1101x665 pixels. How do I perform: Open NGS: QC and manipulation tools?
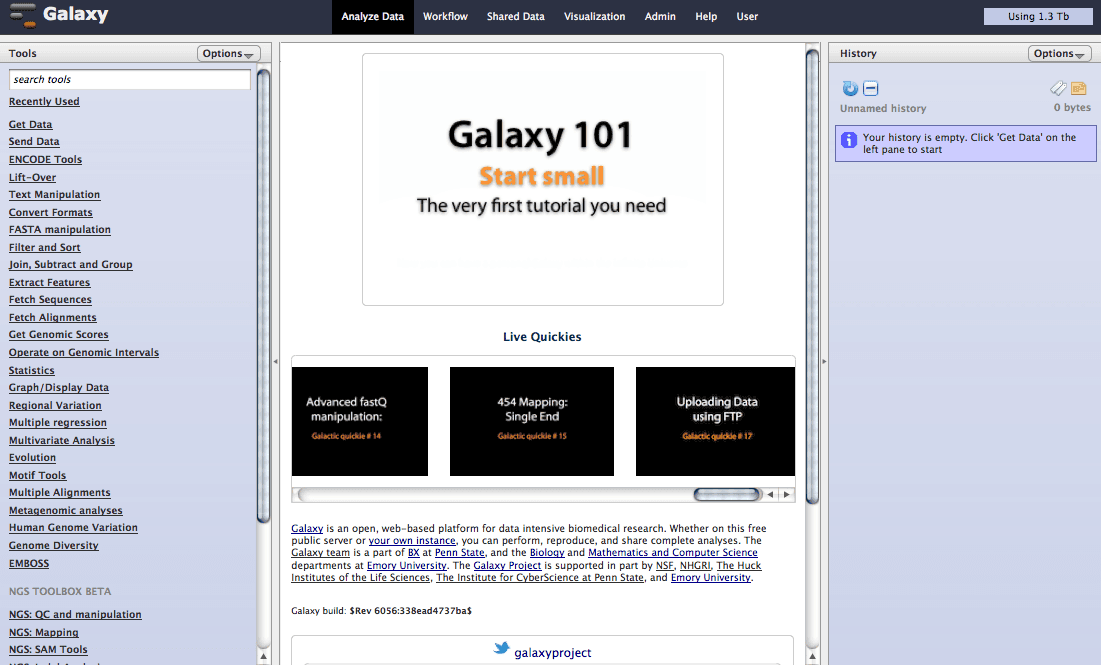[x=75, y=614]
